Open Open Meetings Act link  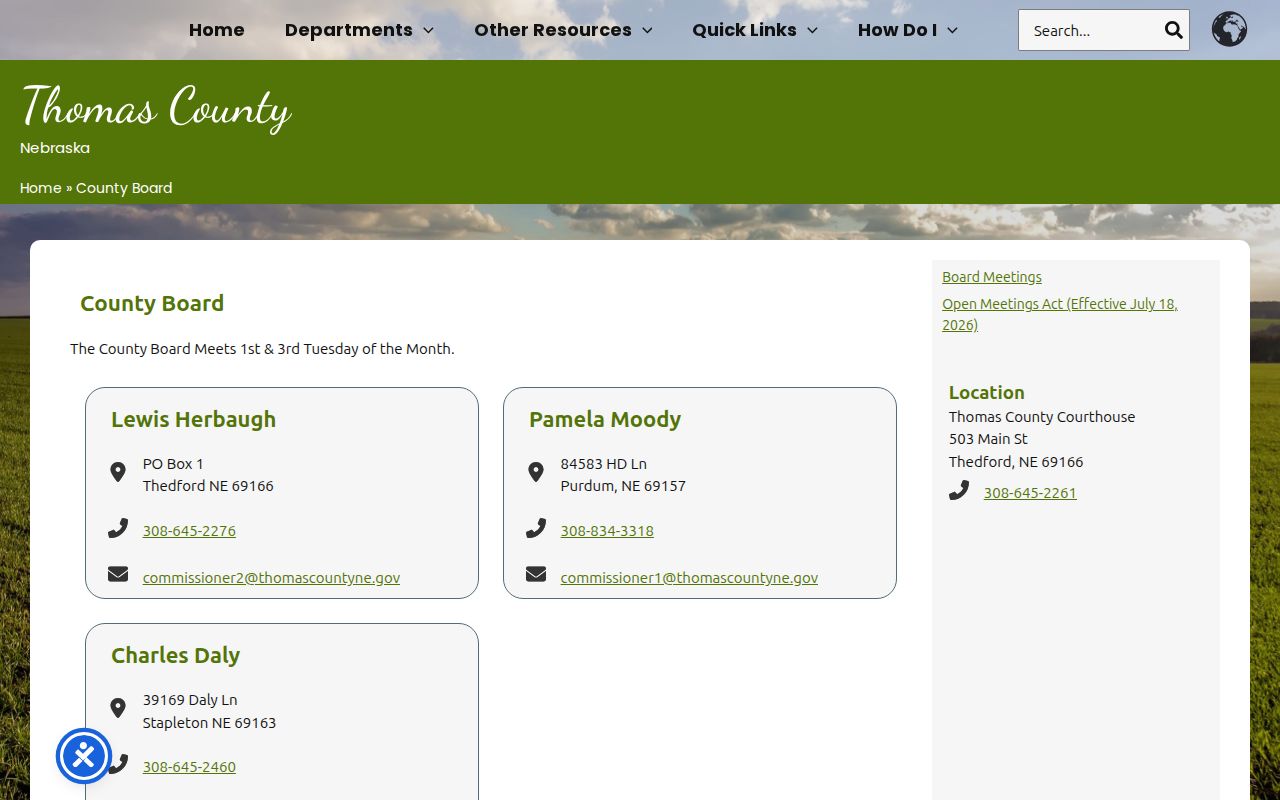click(1060, 314)
